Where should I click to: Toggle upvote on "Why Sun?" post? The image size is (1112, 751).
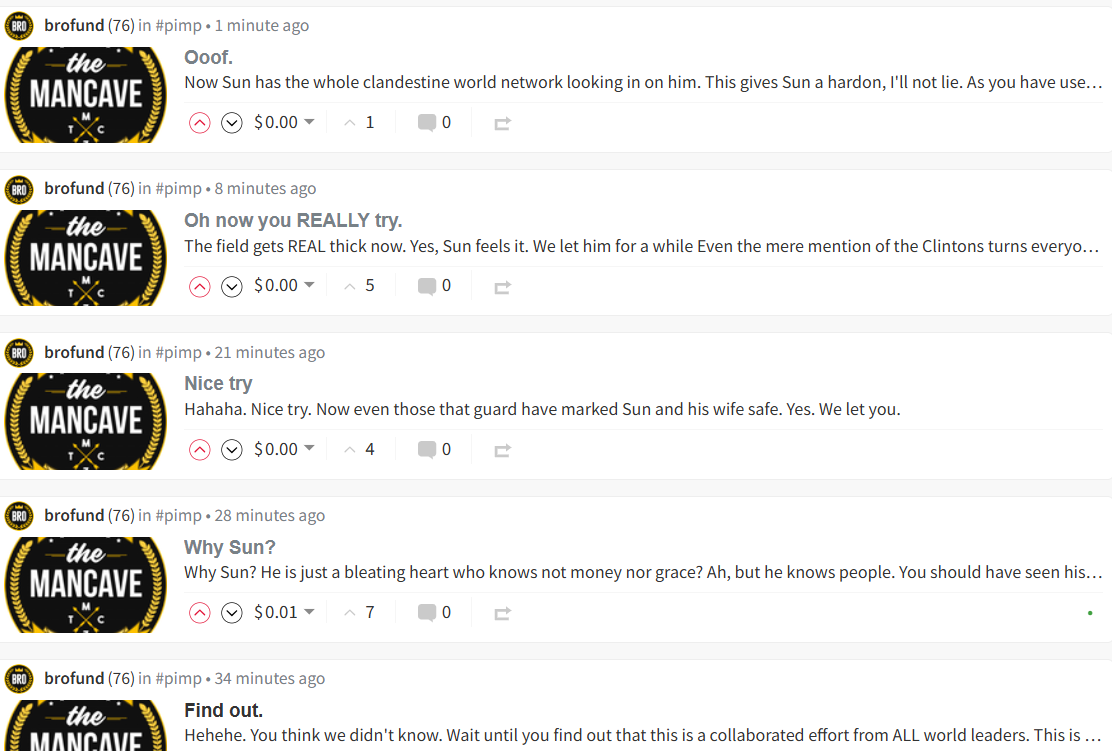coord(200,613)
